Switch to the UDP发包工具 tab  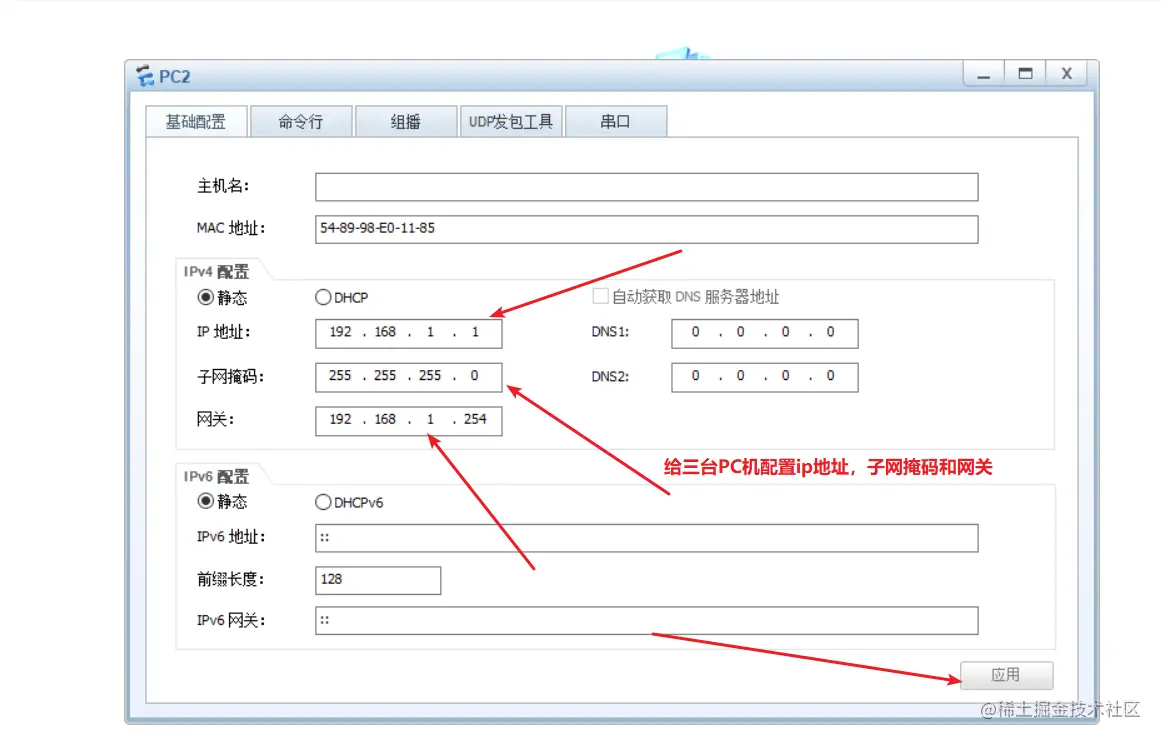[x=511, y=122]
